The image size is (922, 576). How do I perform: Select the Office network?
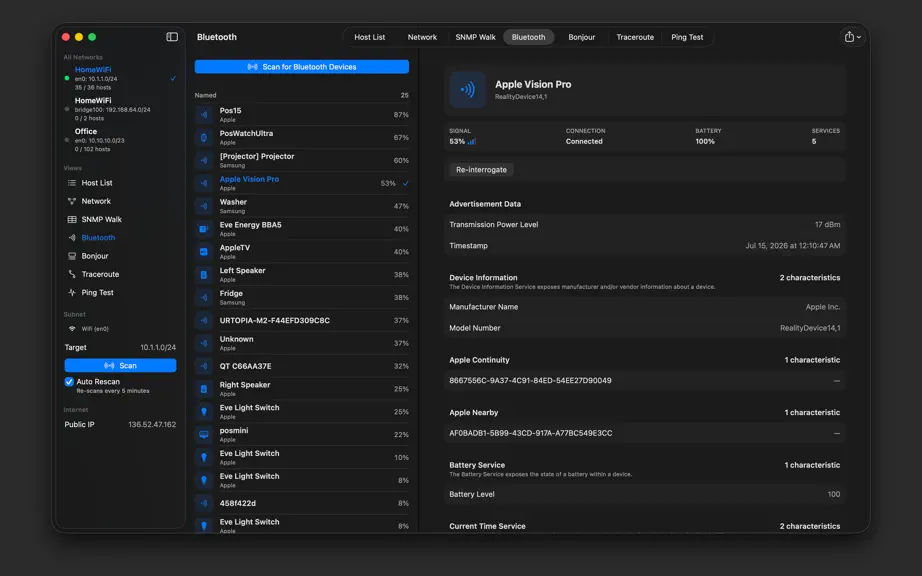tap(120, 140)
